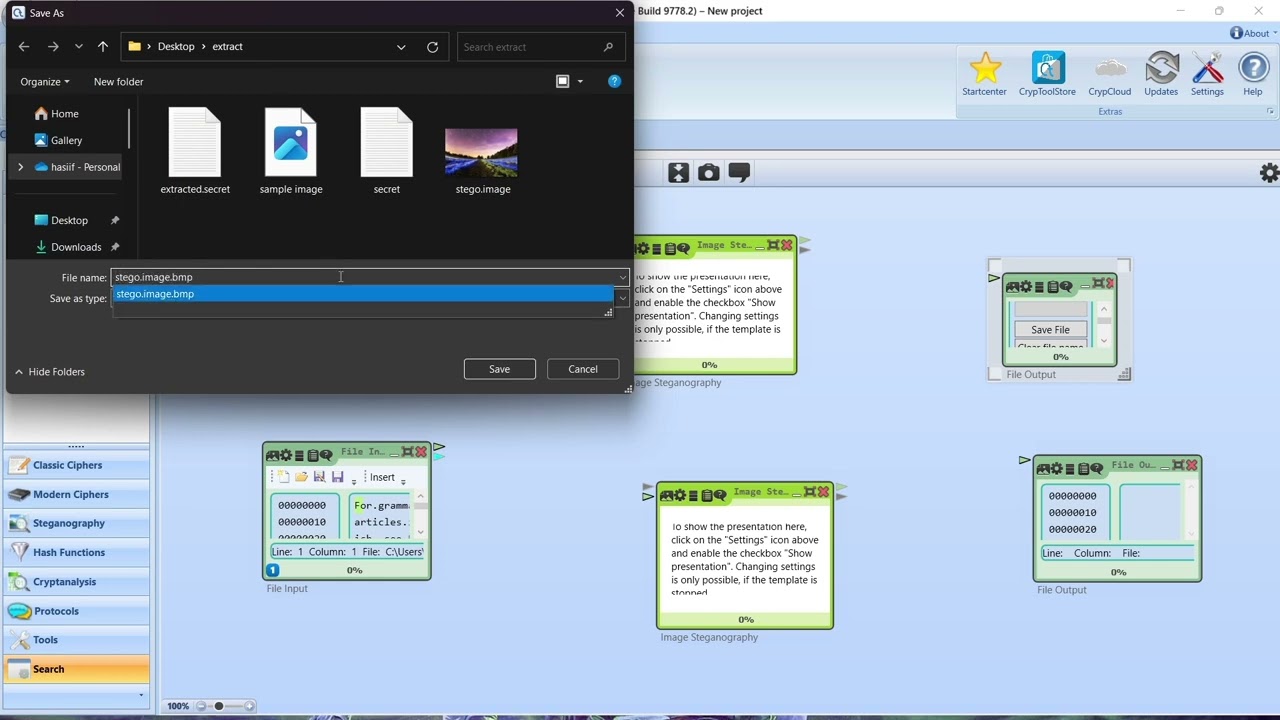Click the About info icon
The width and height of the screenshot is (1280, 720).
point(1236,33)
